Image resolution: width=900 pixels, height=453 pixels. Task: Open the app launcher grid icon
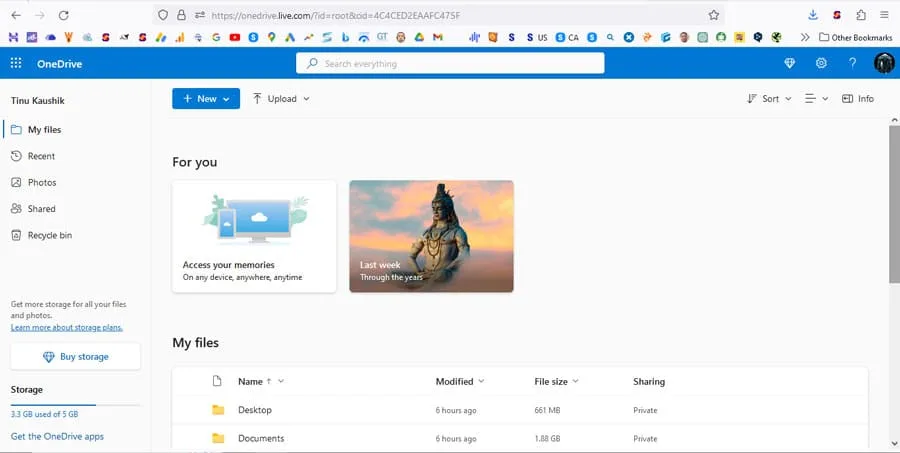tap(16, 63)
